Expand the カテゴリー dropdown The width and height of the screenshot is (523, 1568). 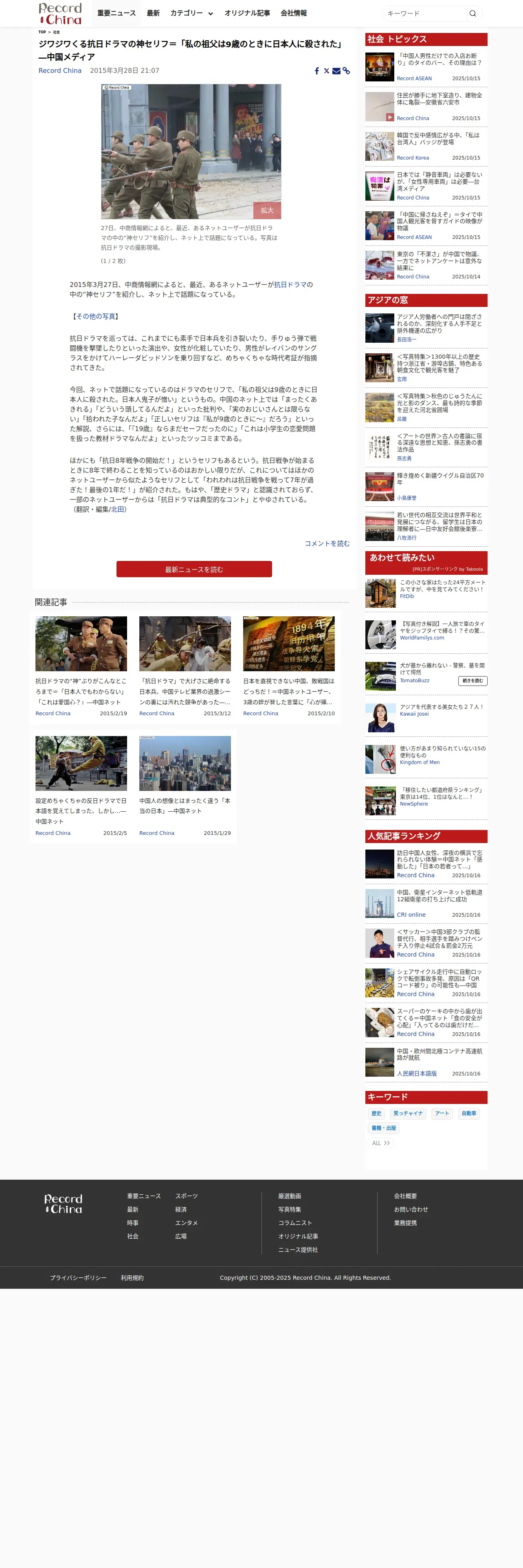191,13
